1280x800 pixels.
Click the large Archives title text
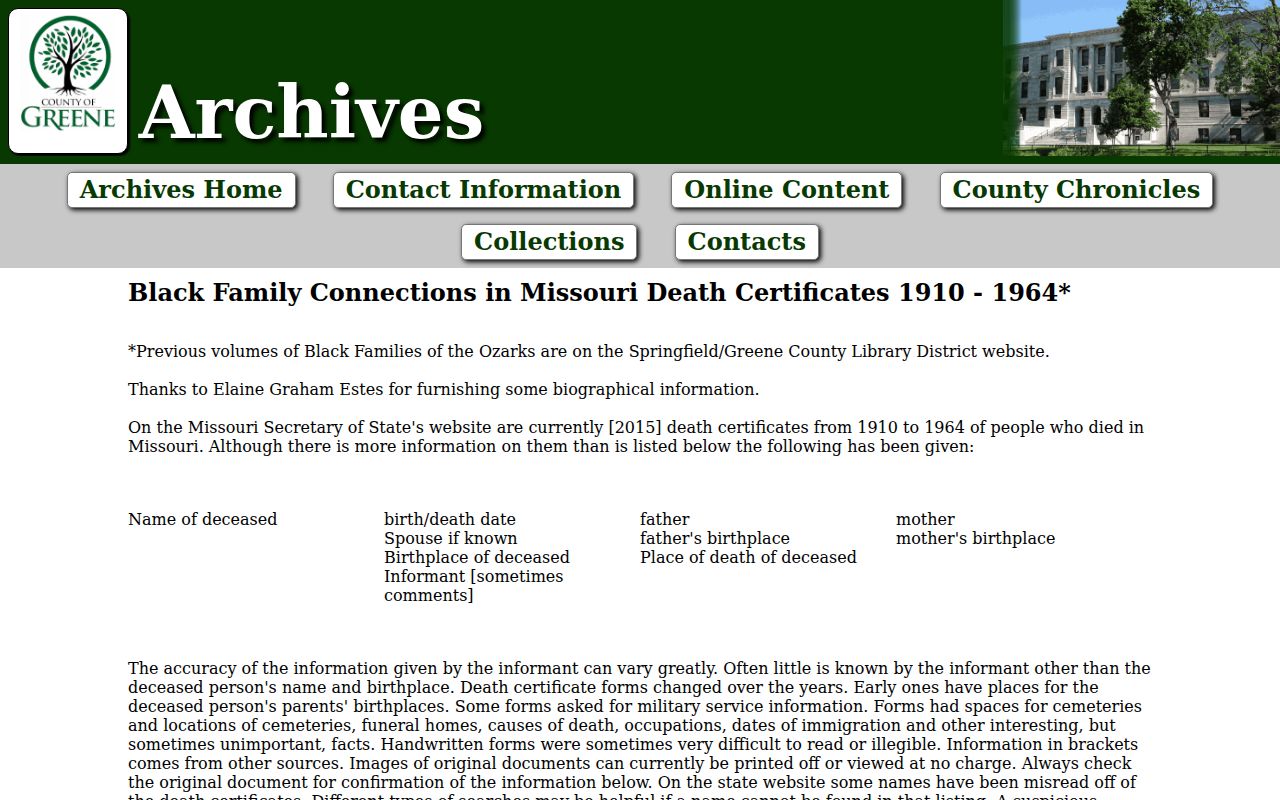[x=311, y=112]
